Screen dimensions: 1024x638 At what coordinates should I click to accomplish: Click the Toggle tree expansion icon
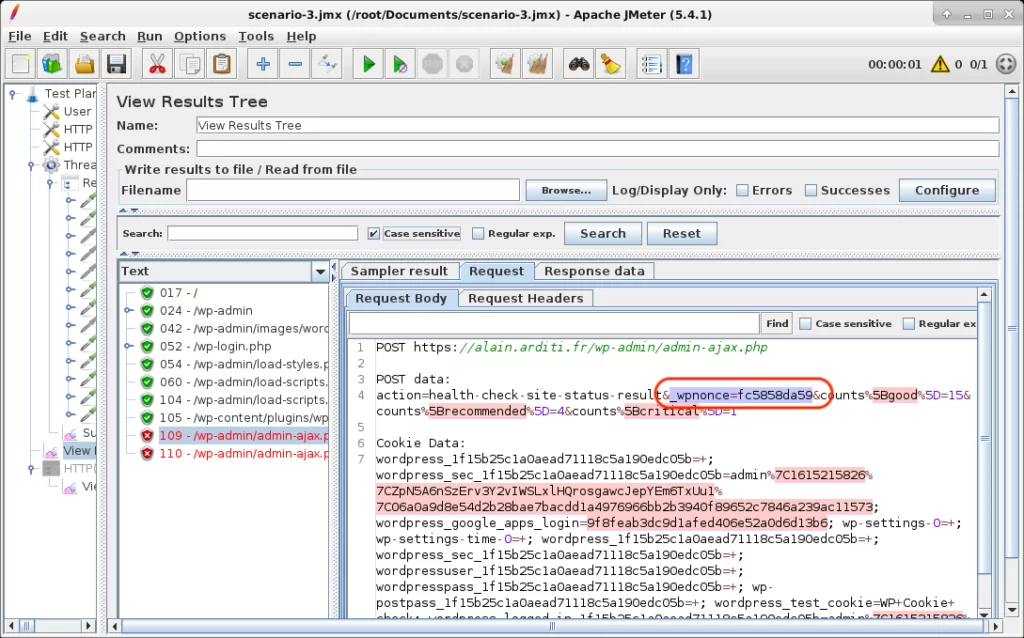(x=327, y=65)
